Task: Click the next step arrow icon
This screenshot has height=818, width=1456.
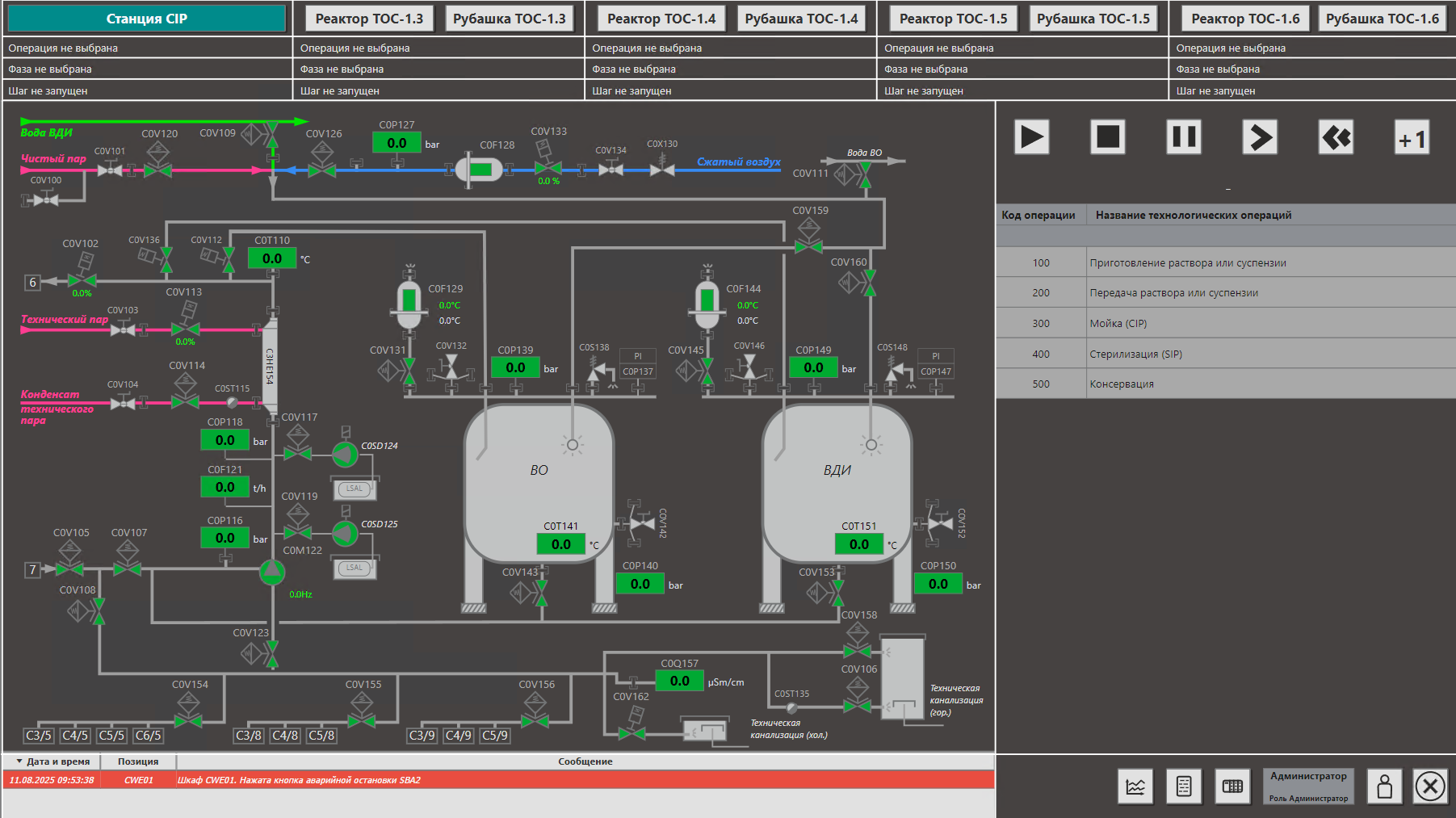Action: (1260, 137)
